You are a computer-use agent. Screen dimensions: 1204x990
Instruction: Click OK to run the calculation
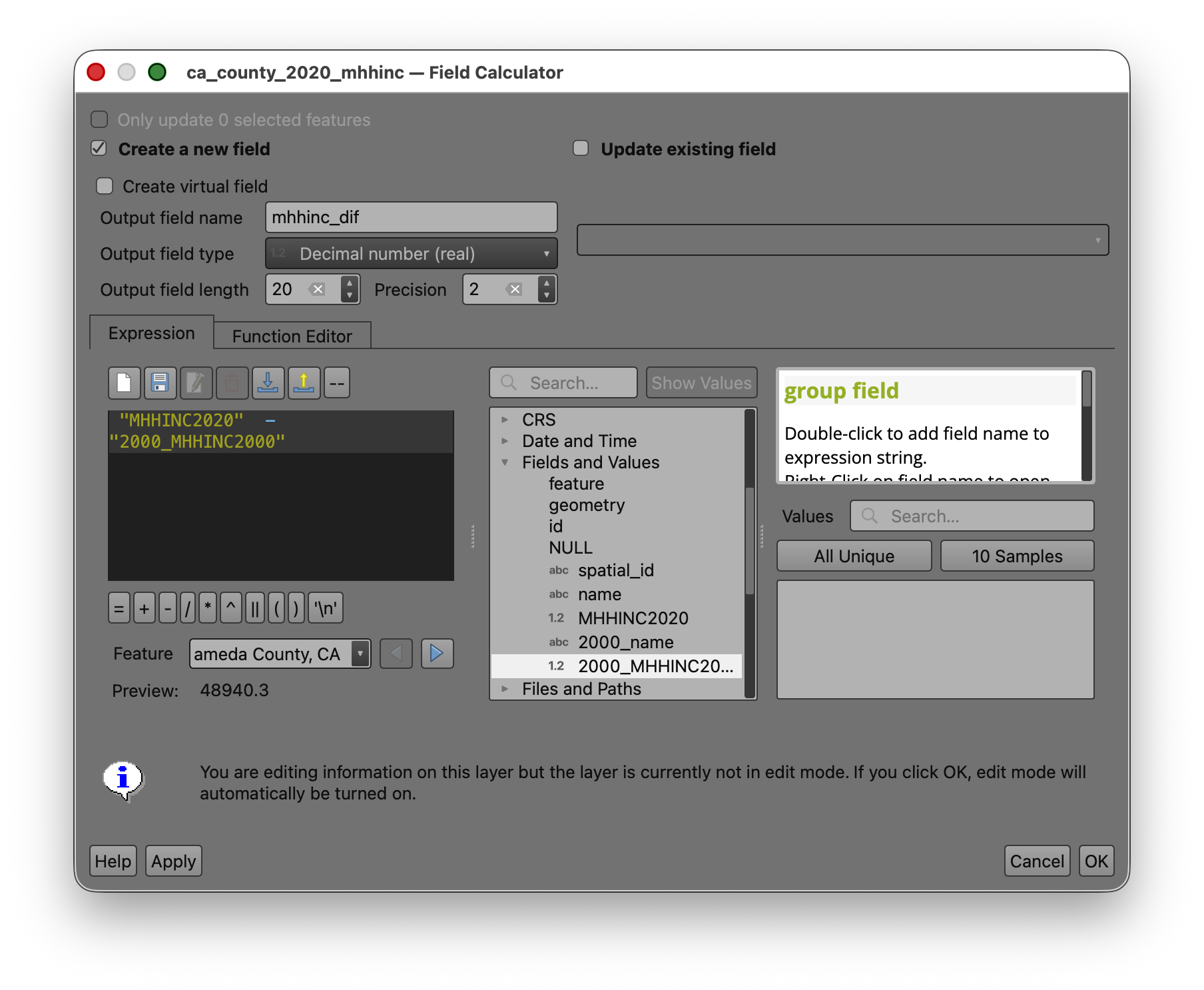click(x=1095, y=861)
